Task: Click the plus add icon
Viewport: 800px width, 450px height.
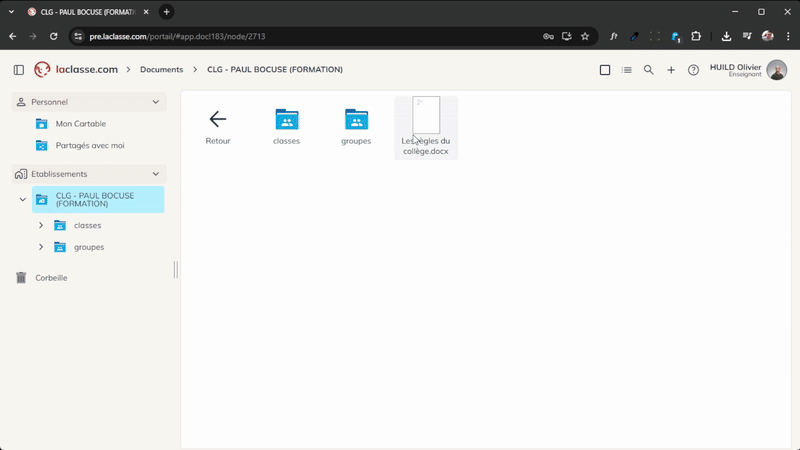Action: pos(671,70)
